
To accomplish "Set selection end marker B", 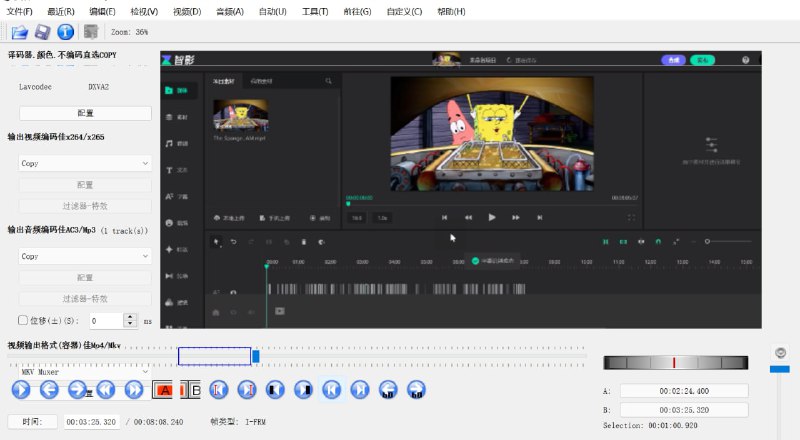I will (191, 390).
